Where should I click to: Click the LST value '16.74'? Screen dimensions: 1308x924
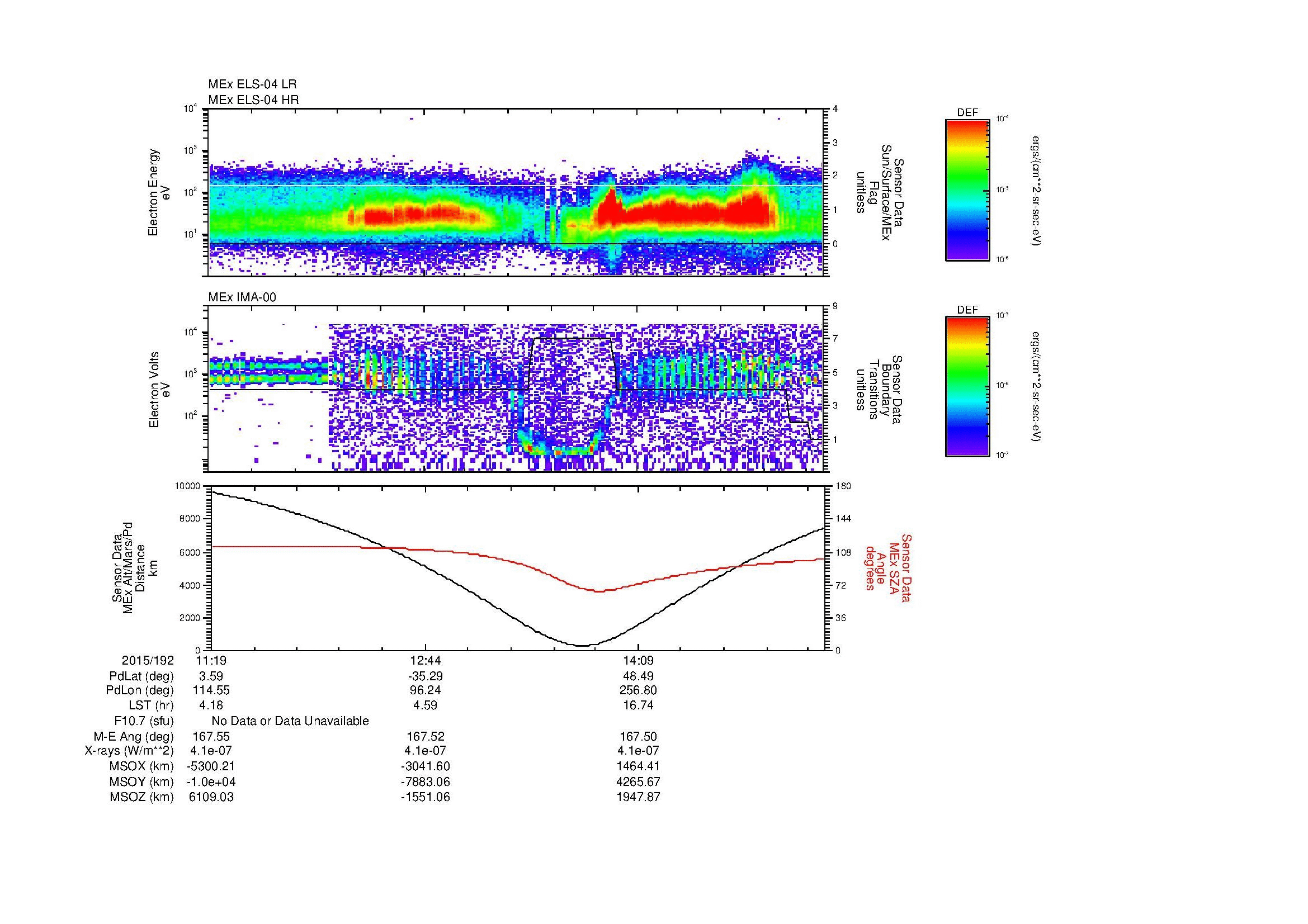click(x=639, y=706)
